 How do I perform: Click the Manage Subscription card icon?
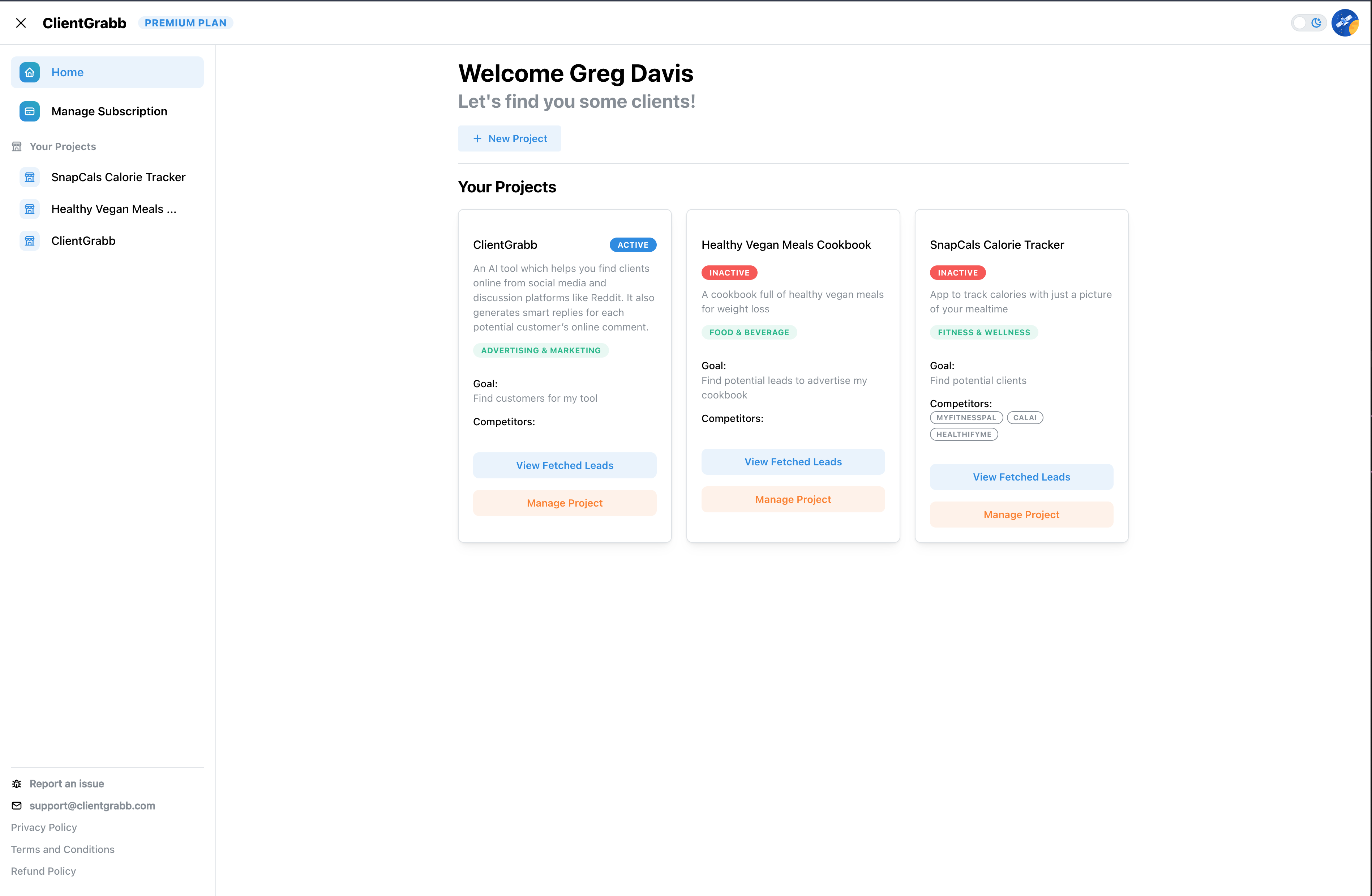point(29,111)
